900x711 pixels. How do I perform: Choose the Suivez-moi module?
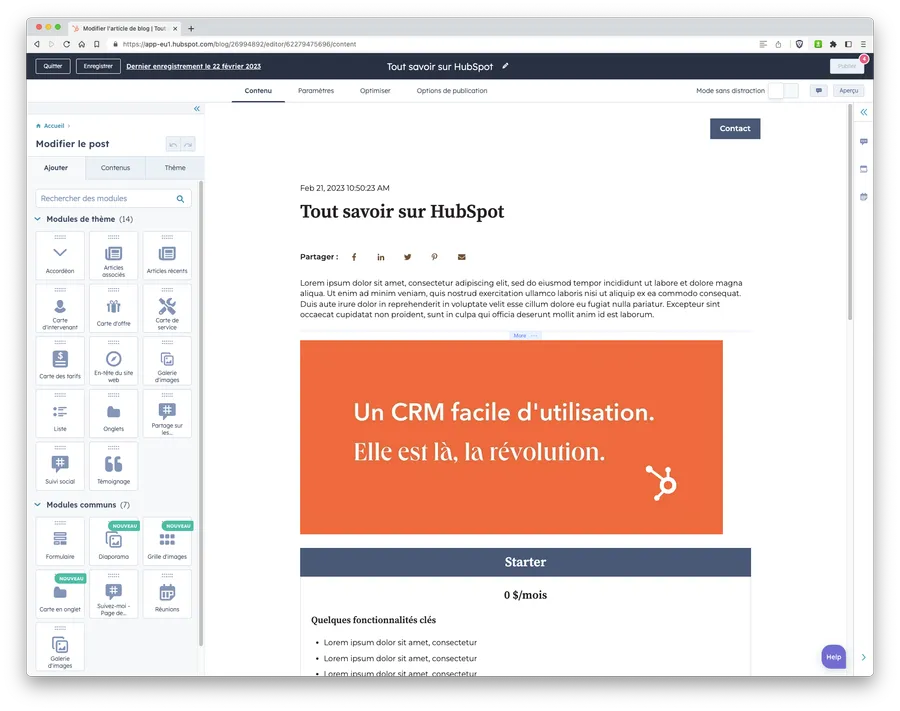pos(114,595)
